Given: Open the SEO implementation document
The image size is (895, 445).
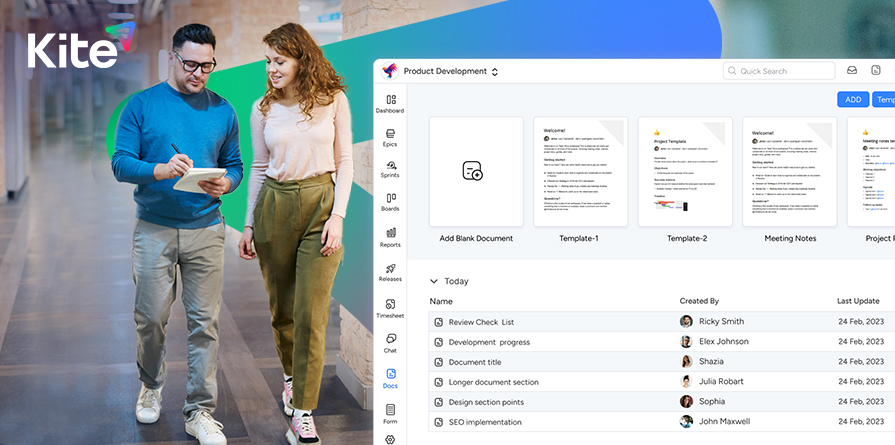Looking at the screenshot, I should pos(485,422).
